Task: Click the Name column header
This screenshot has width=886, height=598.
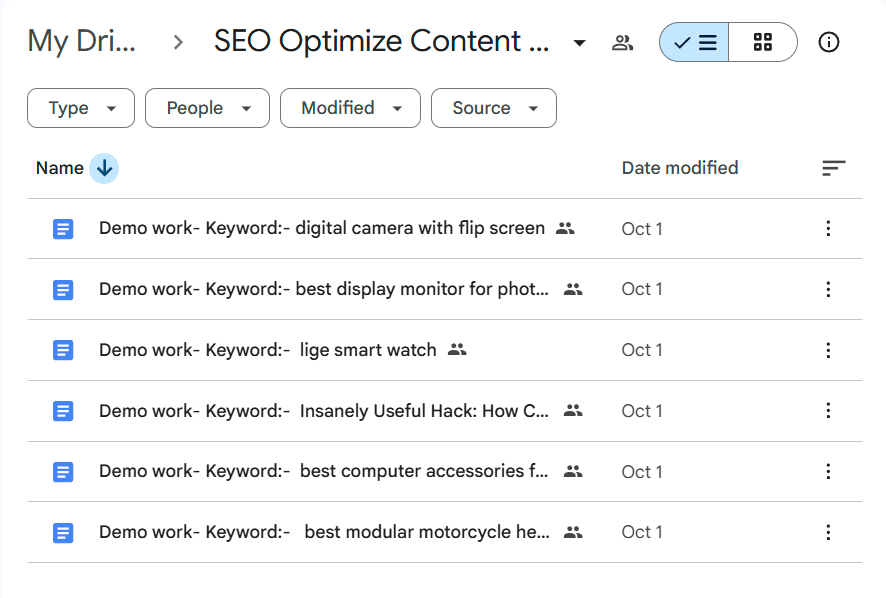Action: tap(60, 168)
